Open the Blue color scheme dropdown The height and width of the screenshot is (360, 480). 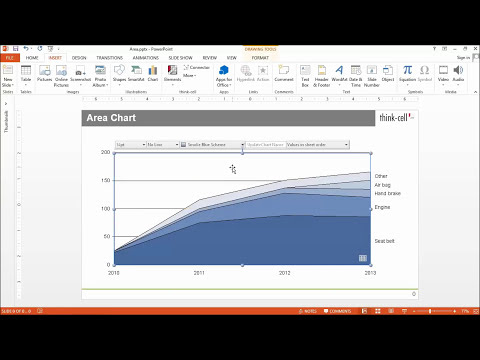(213, 145)
